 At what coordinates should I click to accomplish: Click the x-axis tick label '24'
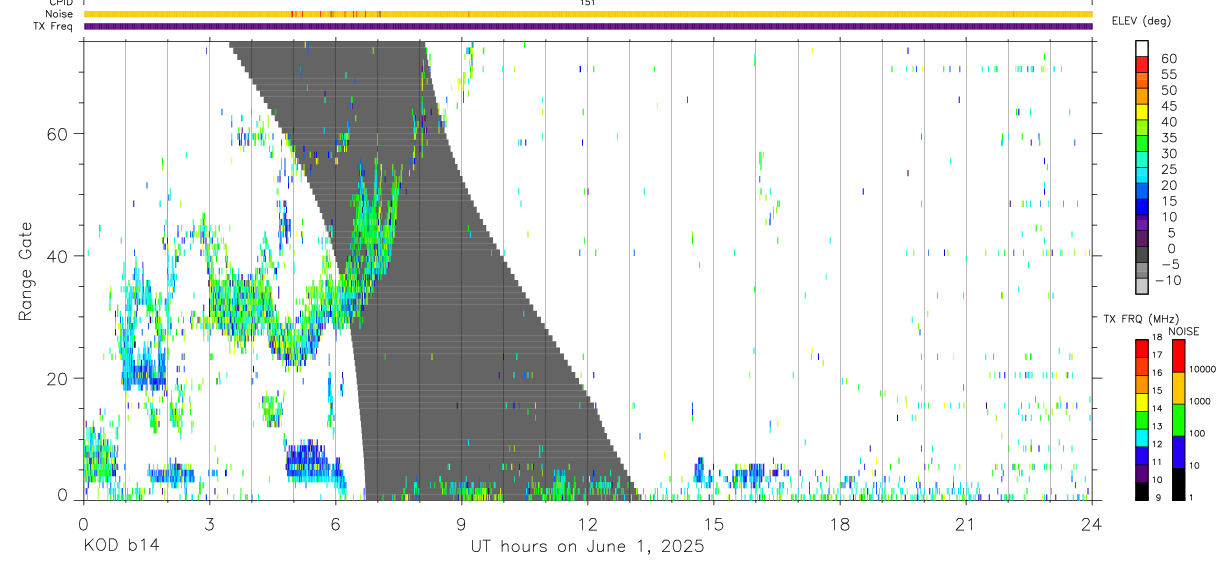[1091, 523]
